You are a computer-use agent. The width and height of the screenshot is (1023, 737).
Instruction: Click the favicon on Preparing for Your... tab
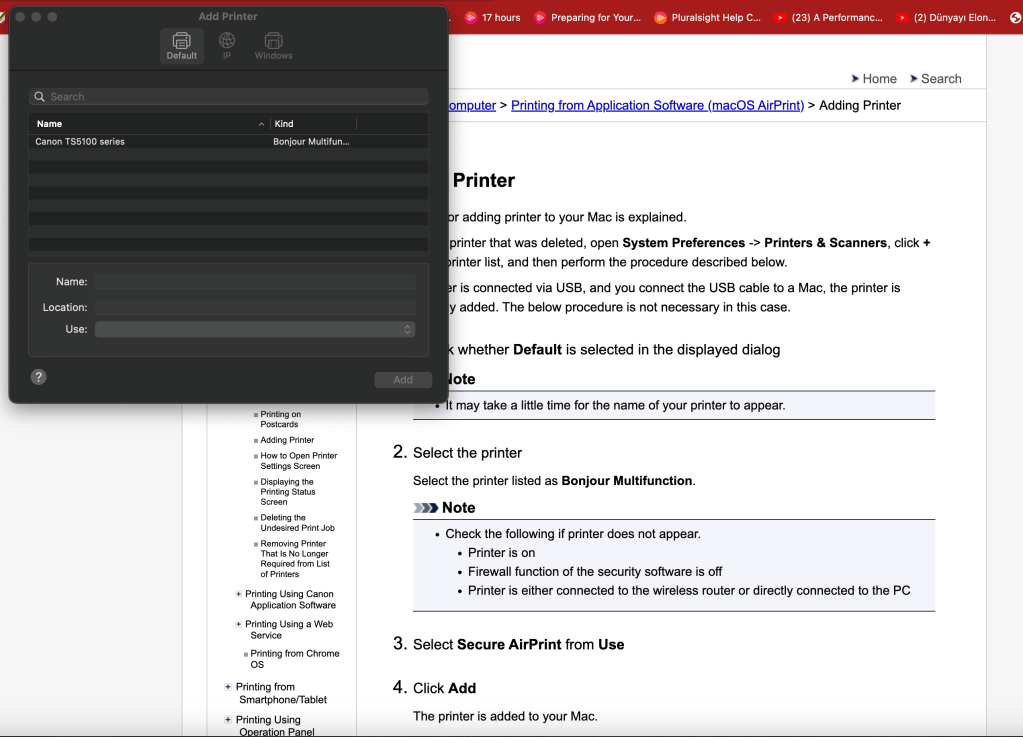point(540,18)
